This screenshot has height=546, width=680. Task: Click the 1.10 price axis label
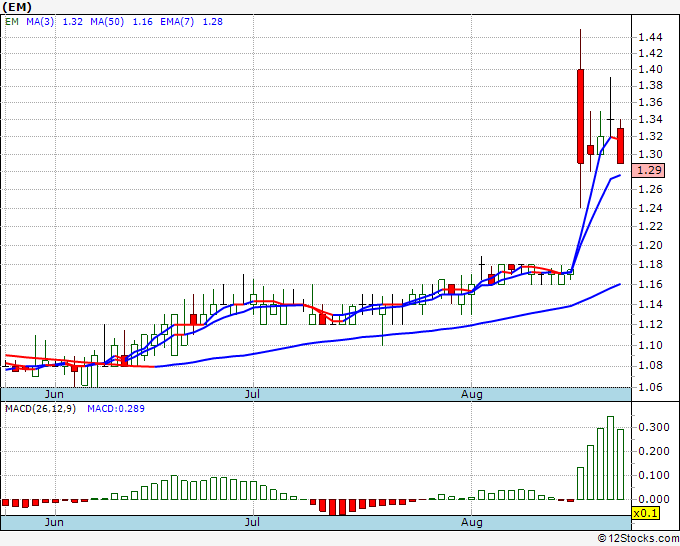651,345
